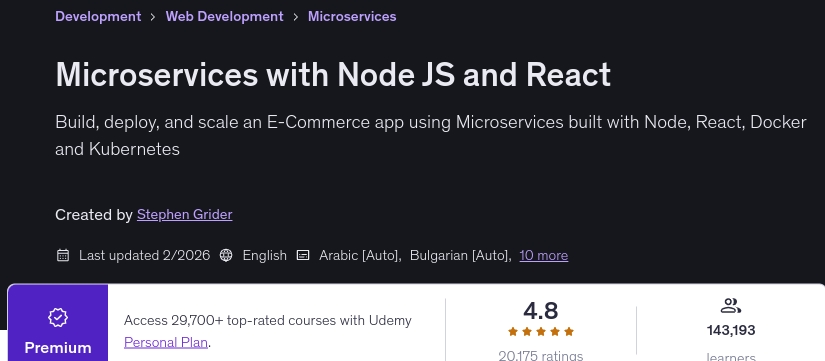The width and height of the screenshot is (825, 361).
Task: Click the Premium label
Action: tap(58, 348)
